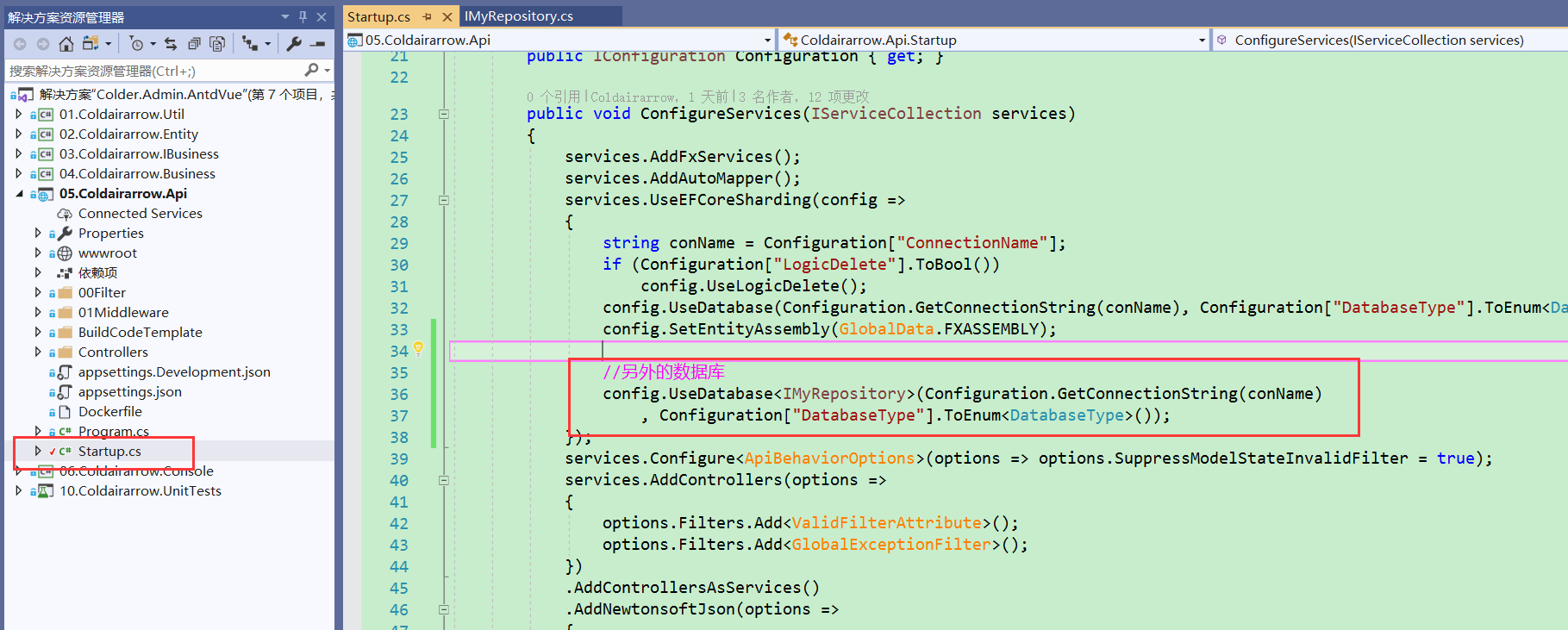Viewport: 1568px width, 630px height.
Task: Expand the Startup.cs file node
Action: pyautogui.click(x=38, y=451)
